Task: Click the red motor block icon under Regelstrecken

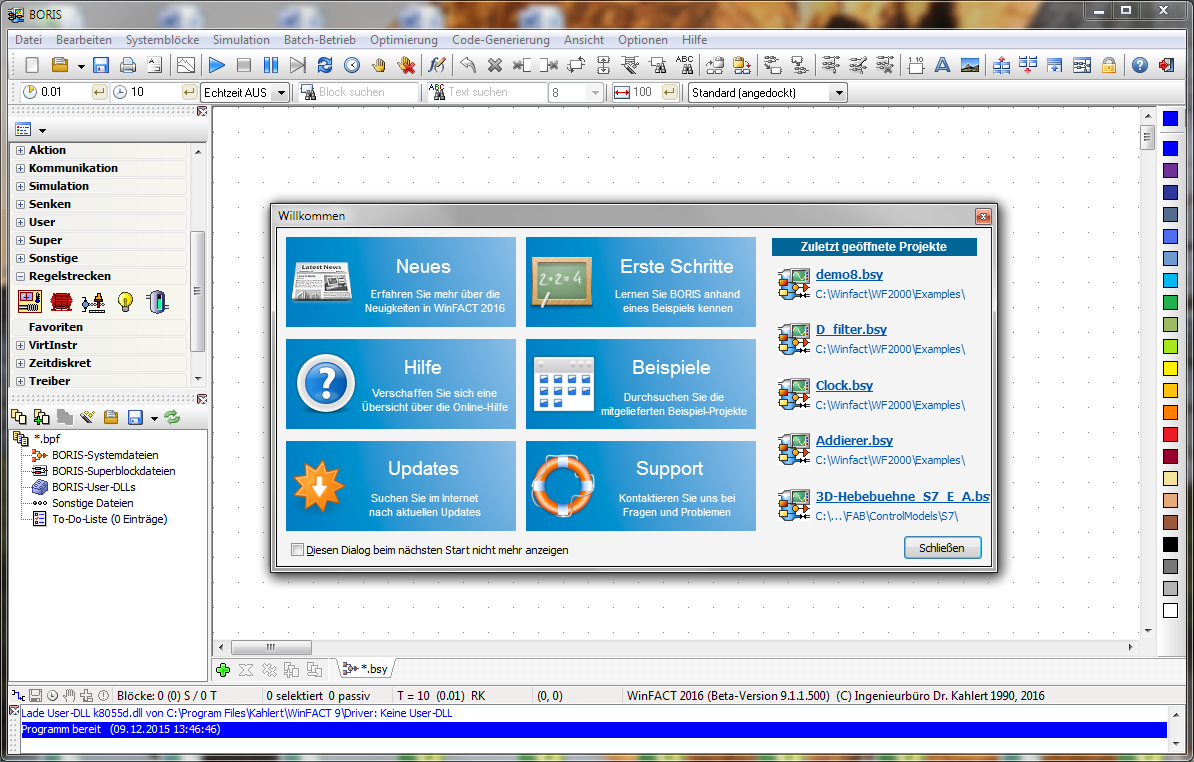Action: tap(62, 302)
